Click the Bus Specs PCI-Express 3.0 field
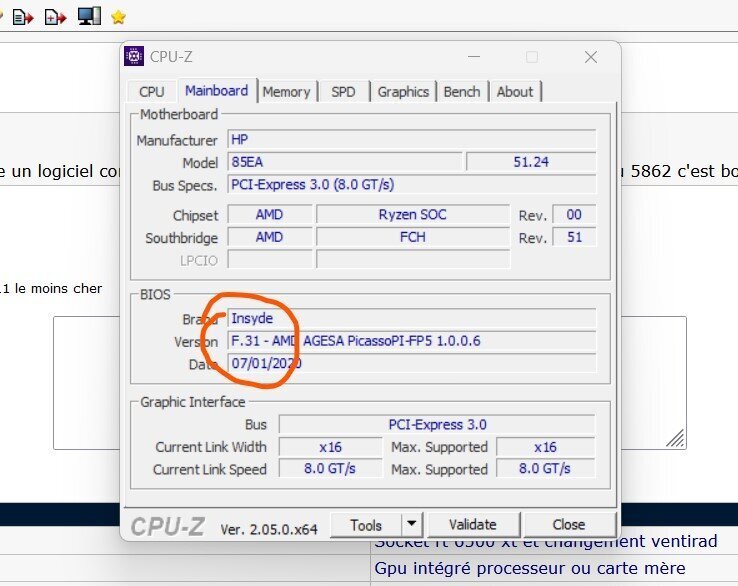 coord(412,184)
